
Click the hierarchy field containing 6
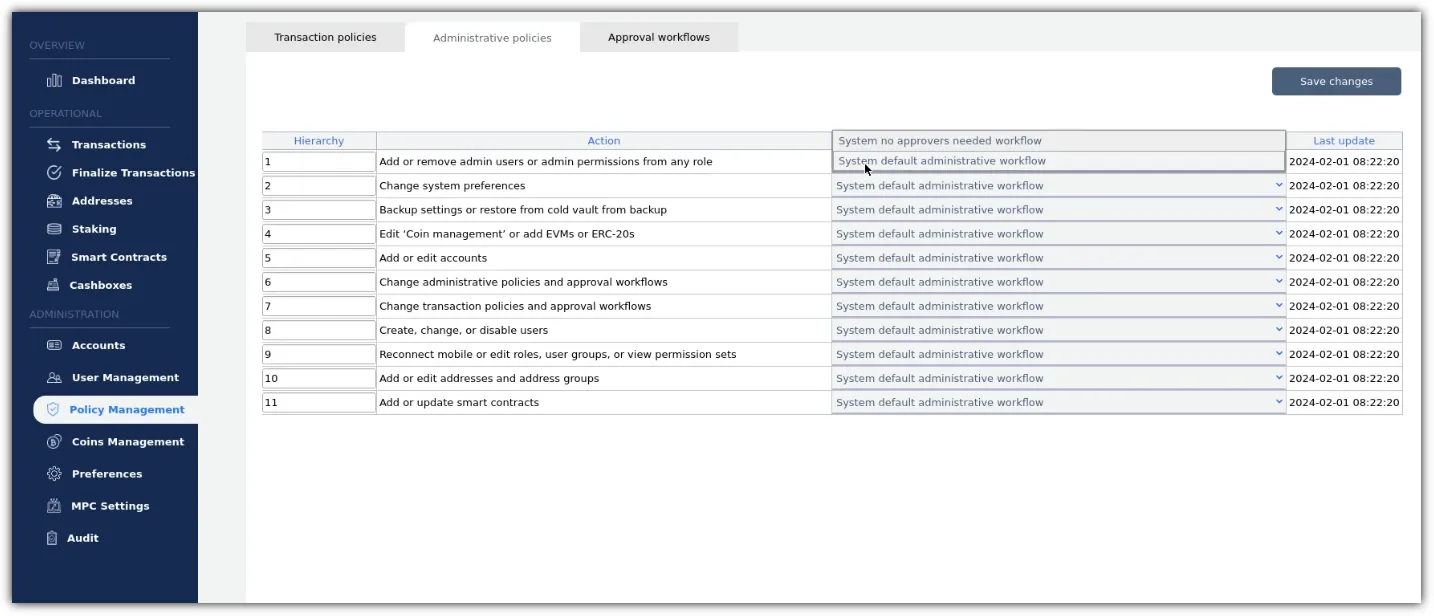319,282
